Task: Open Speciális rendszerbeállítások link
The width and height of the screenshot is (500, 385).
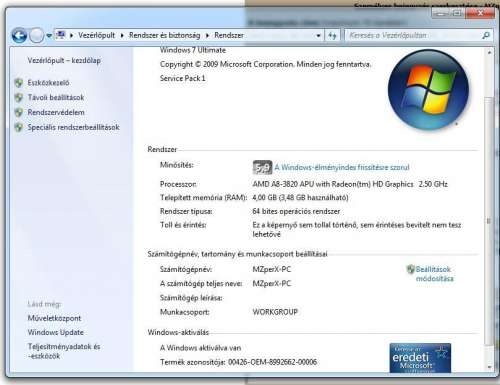Action: pyautogui.click(x=73, y=127)
